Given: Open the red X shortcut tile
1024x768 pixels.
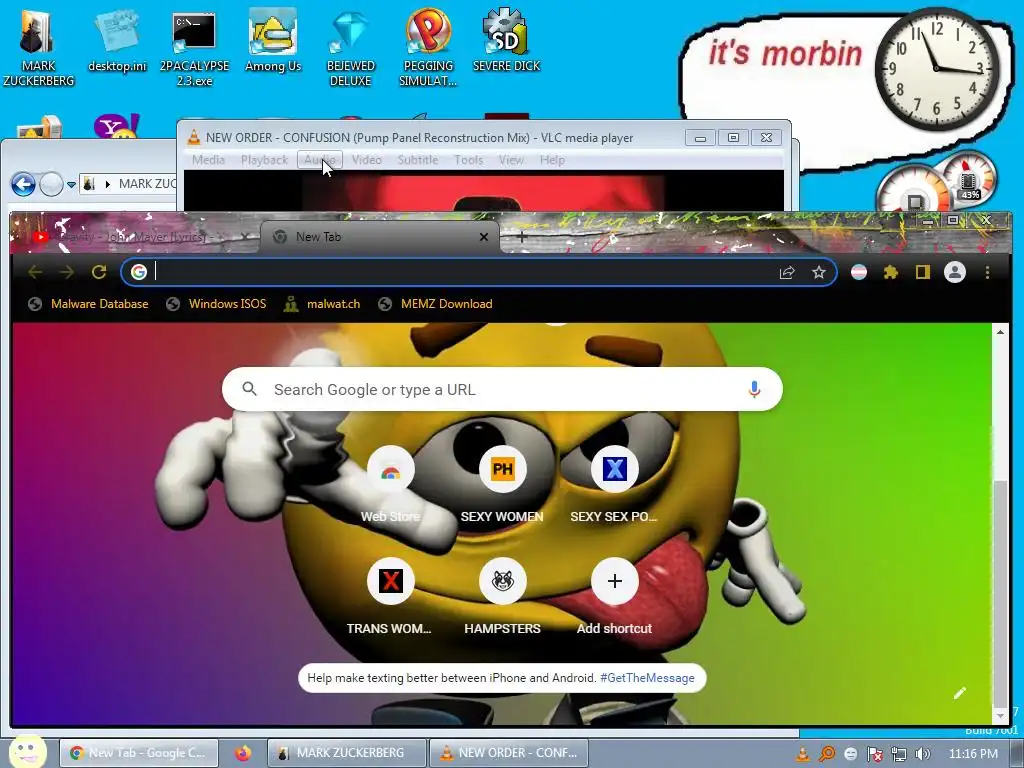Looking at the screenshot, I should point(390,596).
